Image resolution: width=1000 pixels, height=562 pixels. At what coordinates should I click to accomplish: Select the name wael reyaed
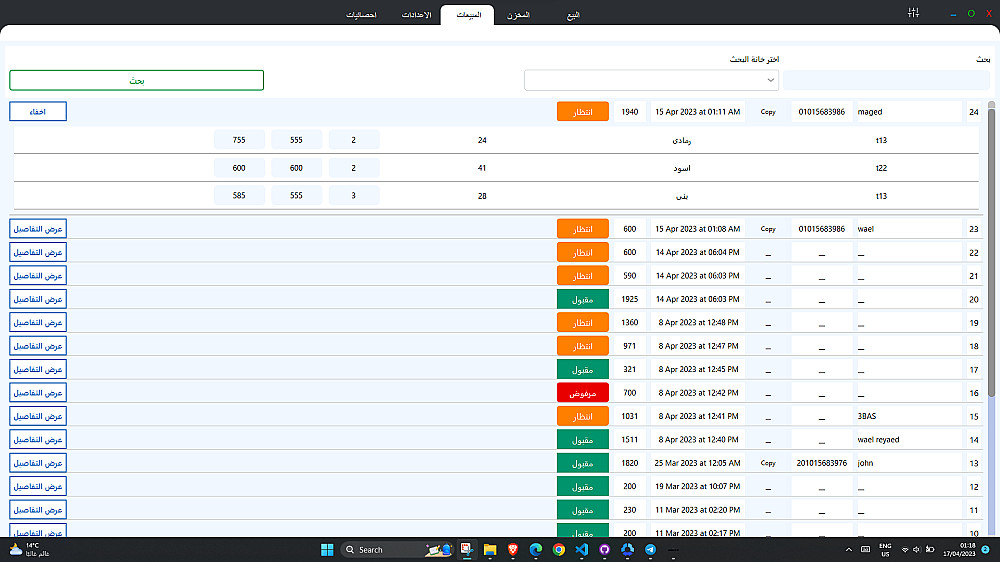[878, 440]
